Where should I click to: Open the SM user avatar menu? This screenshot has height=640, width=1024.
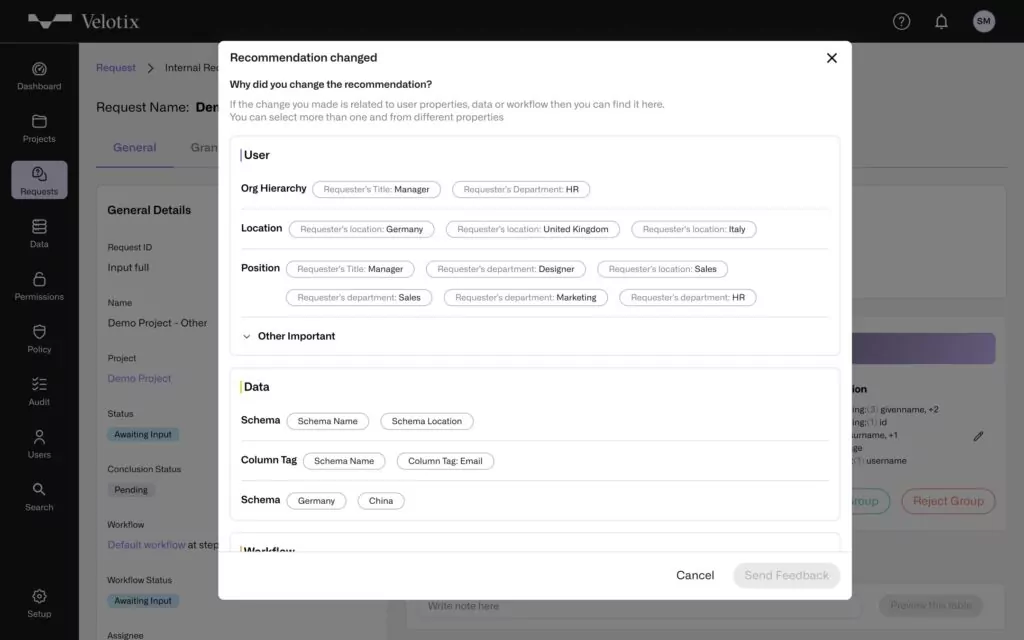984,22
